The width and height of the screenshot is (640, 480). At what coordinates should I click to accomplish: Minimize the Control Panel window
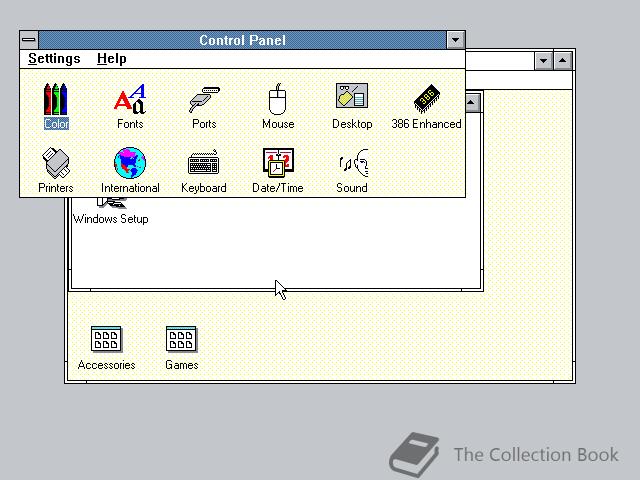click(x=456, y=40)
